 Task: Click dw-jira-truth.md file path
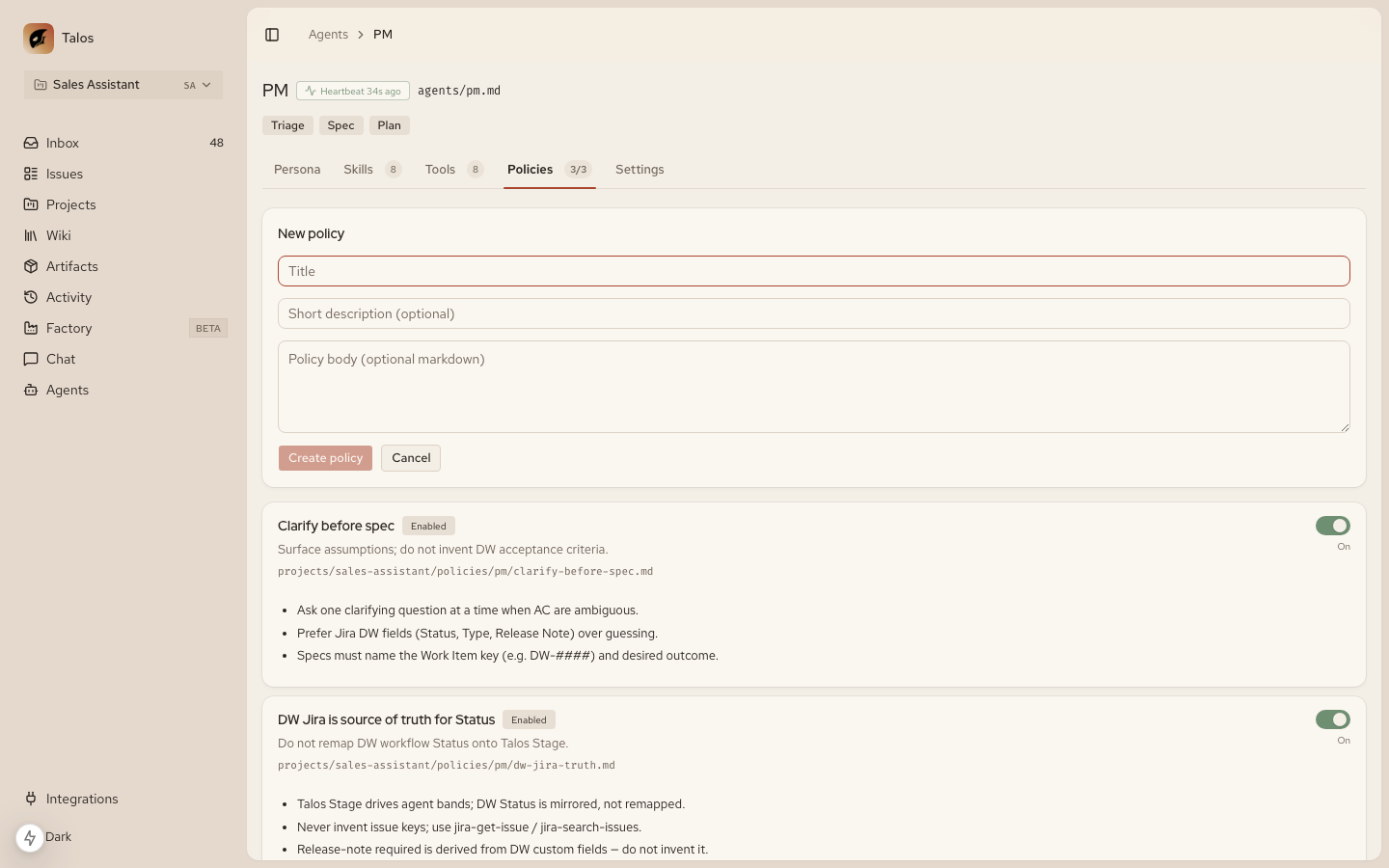pyautogui.click(x=447, y=766)
